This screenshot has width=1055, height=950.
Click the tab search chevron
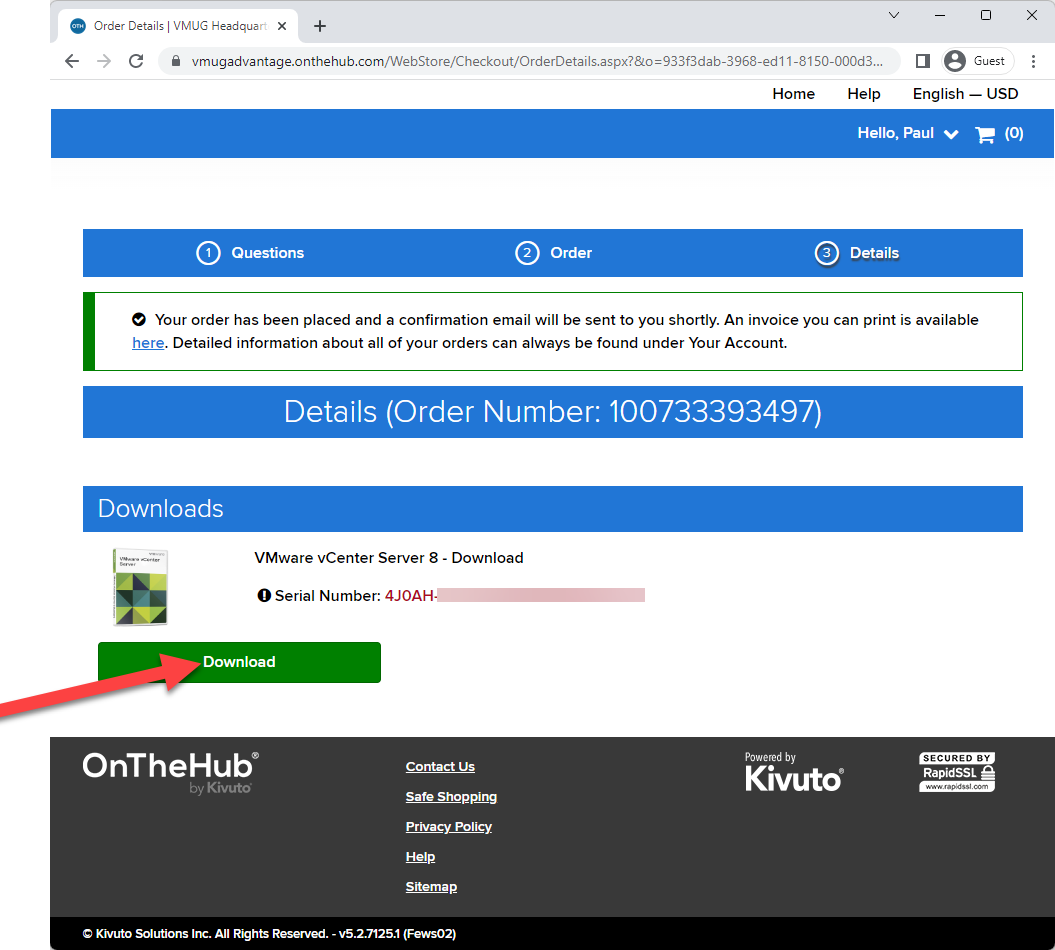894,15
